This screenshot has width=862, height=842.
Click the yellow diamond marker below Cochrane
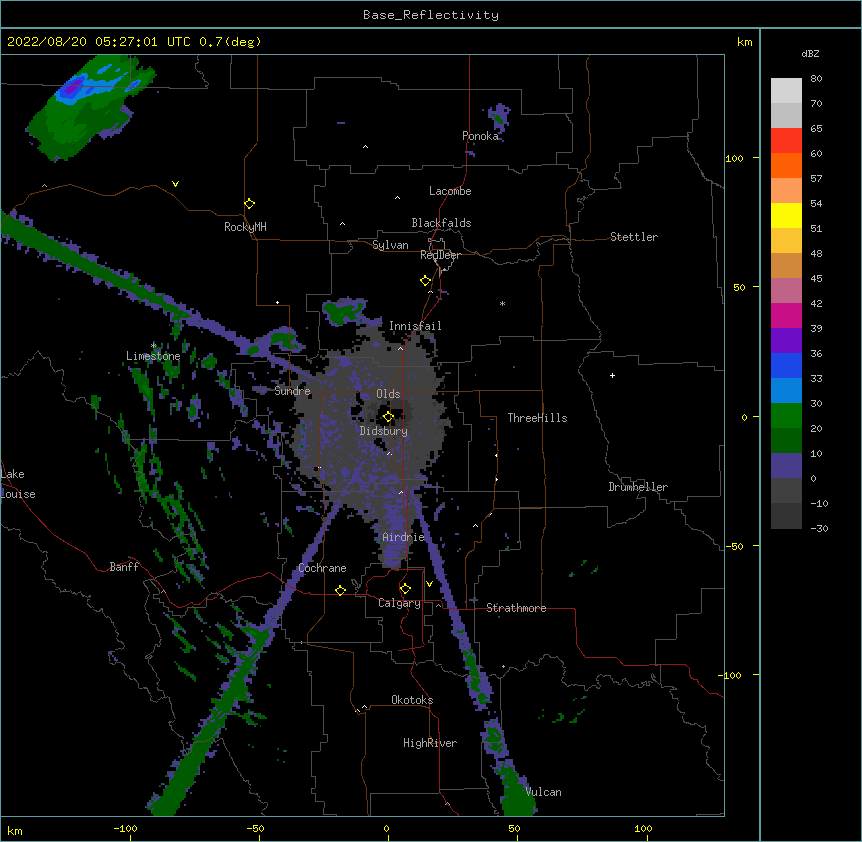pyautogui.click(x=340, y=590)
